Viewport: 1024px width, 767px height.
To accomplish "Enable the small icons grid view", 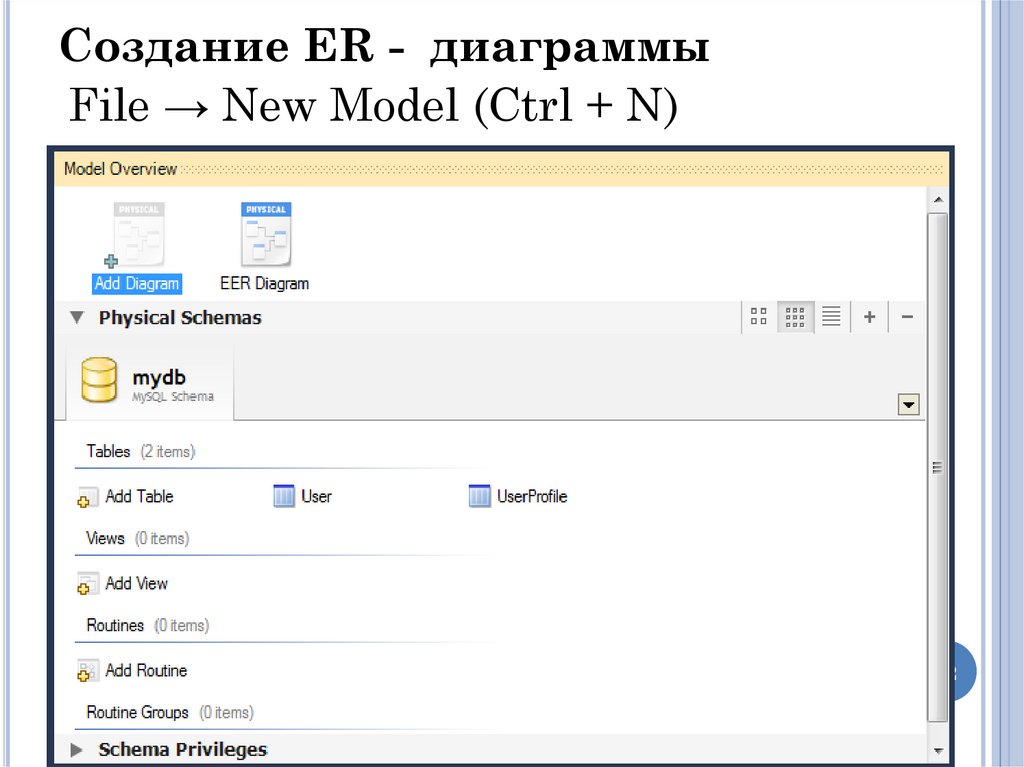I will [x=795, y=316].
